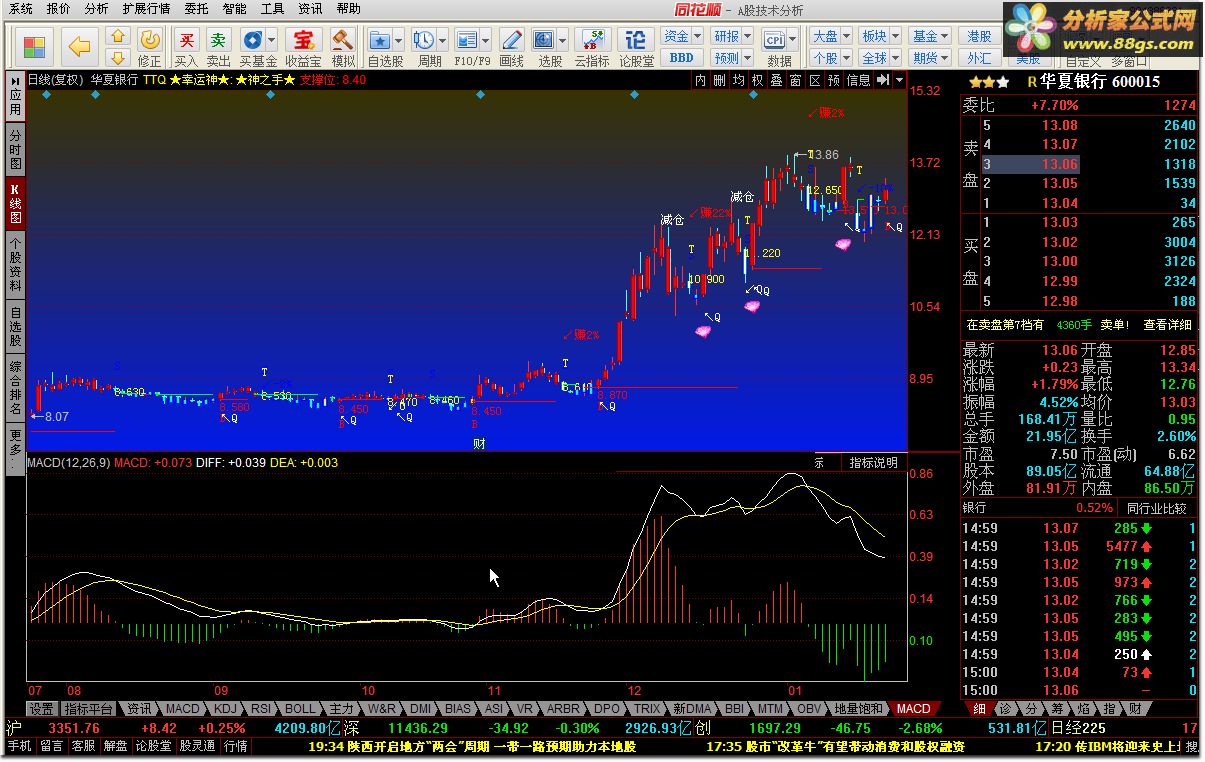Screen dimensions: 1205x762
Task: Click the colorful home grid icon
Action: point(34,46)
